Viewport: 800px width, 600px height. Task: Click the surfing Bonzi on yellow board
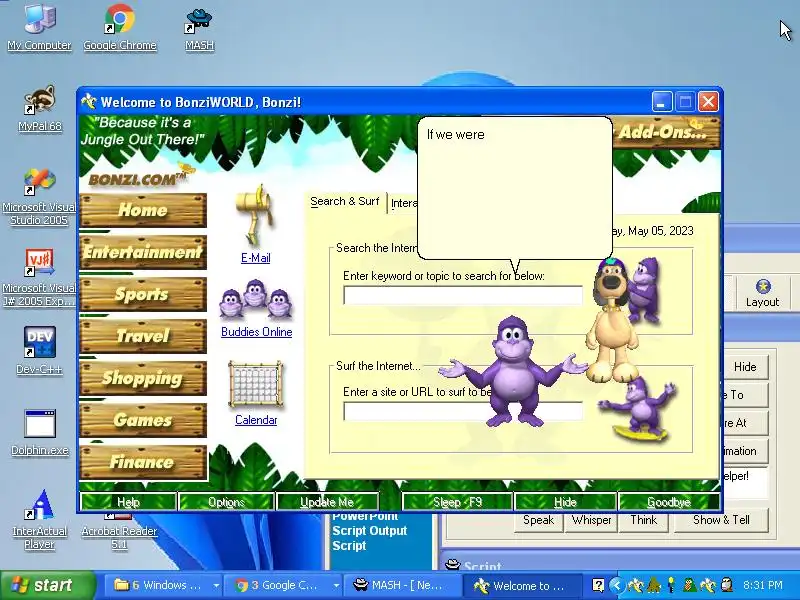tap(638, 411)
